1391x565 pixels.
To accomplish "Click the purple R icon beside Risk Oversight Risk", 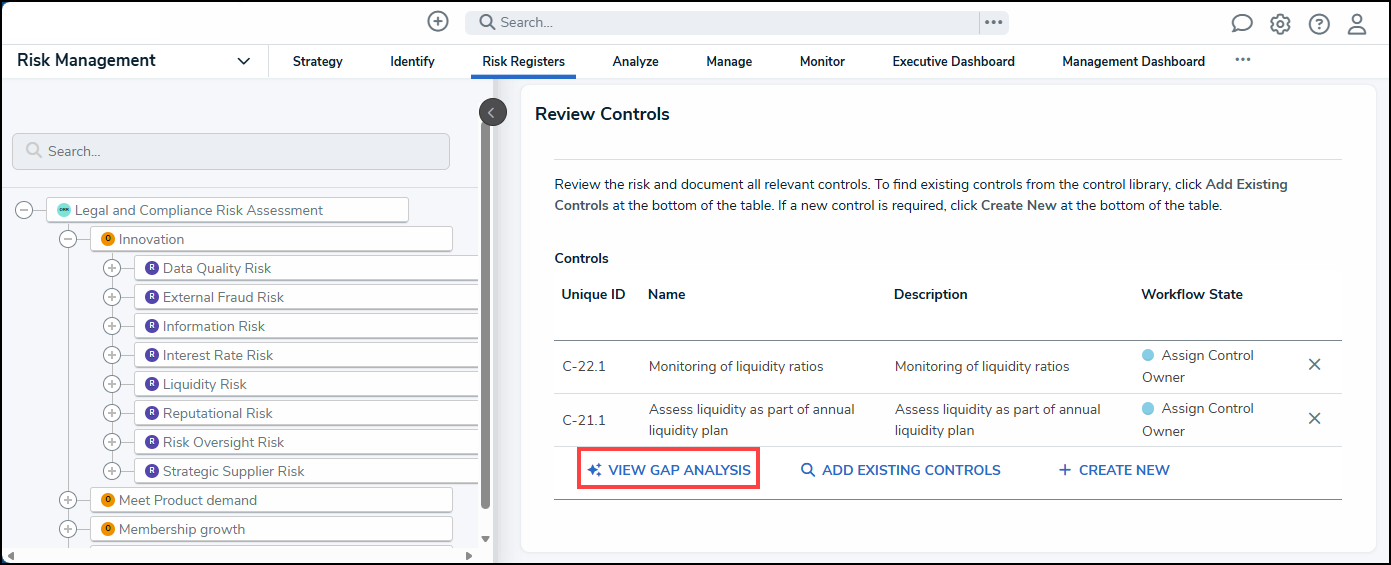I will point(152,442).
